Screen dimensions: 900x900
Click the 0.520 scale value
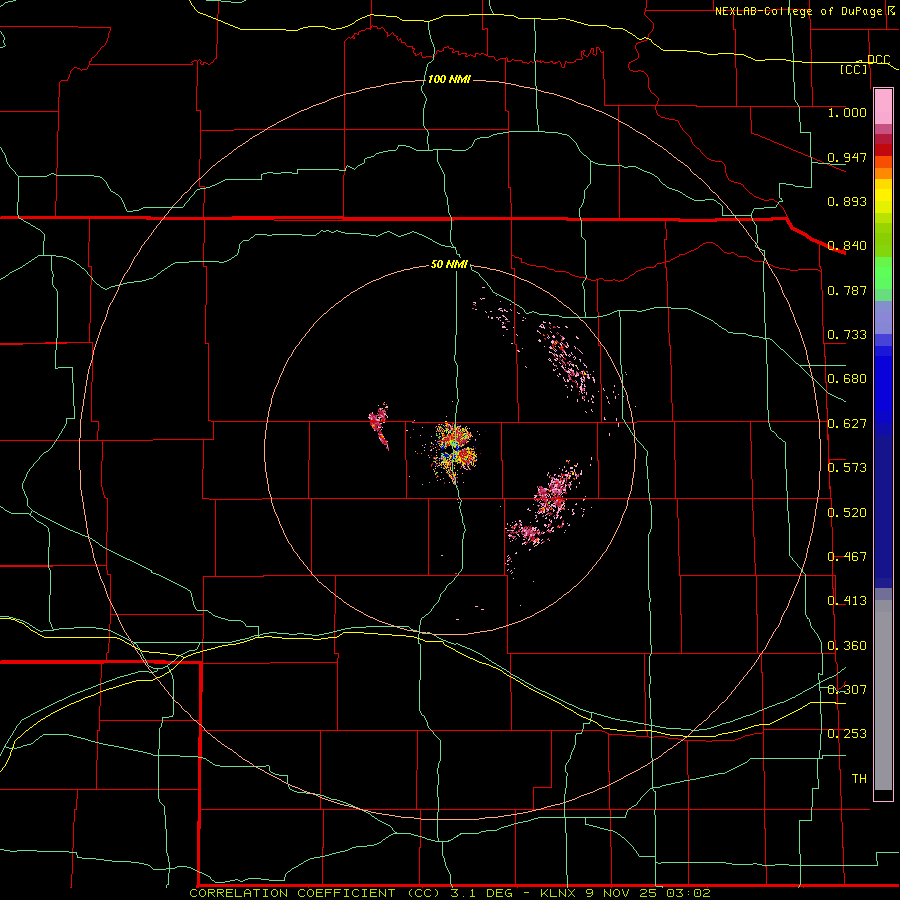tap(847, 512)
